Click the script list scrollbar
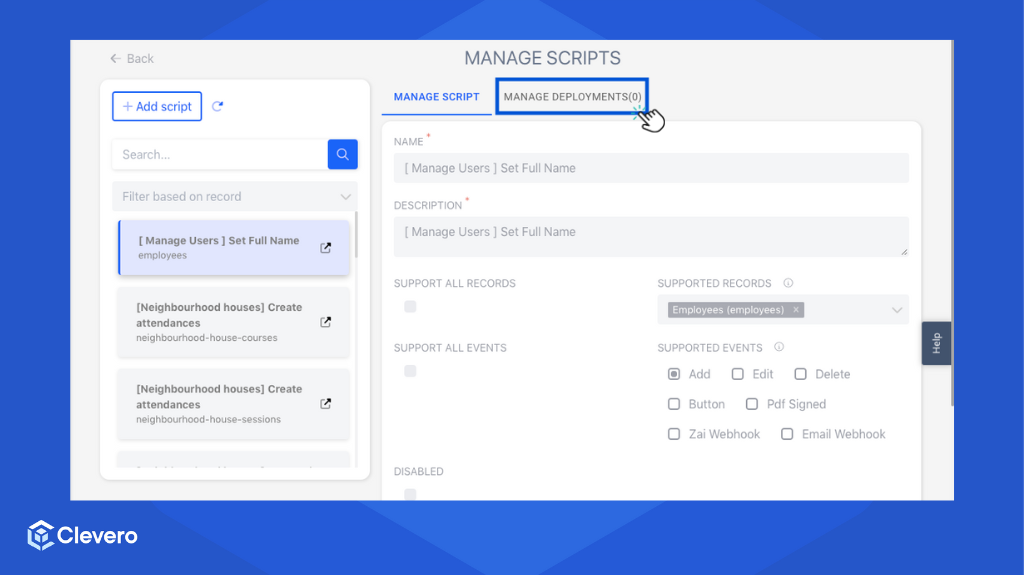1024x575 pixels. 356,234
